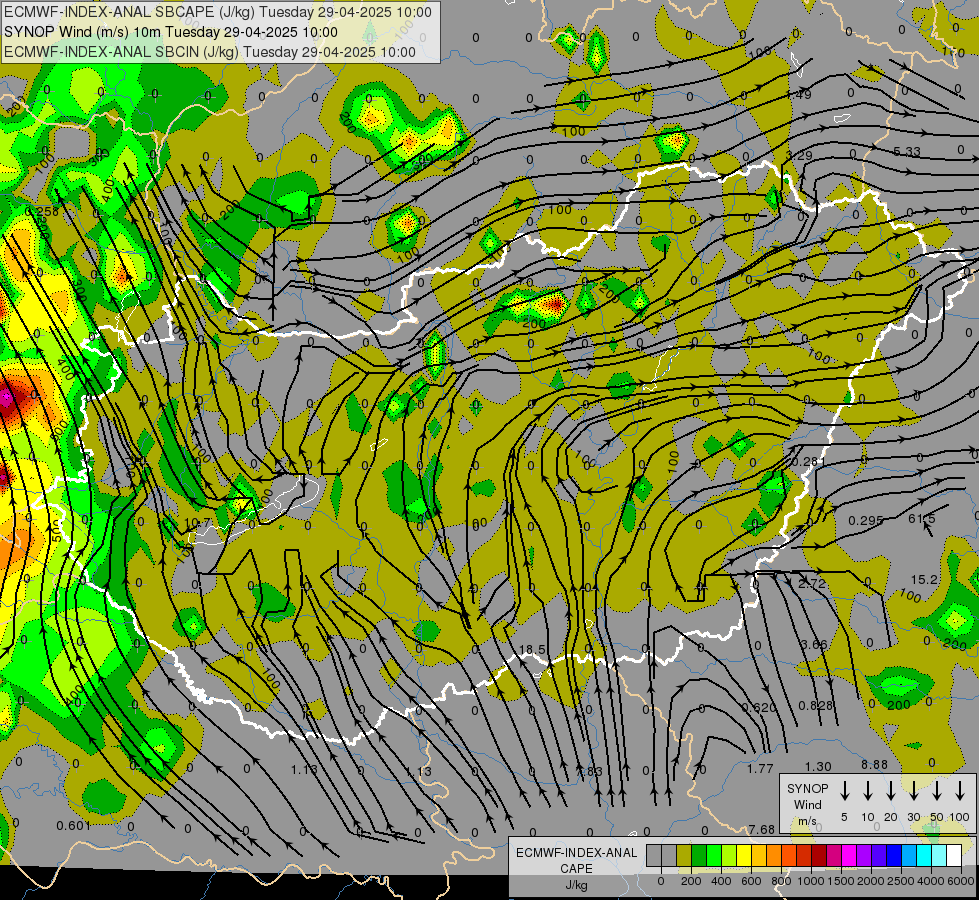The height and width of the screenshot is (900, 979).
Task: Click the '5.33' value on the map
Action: [907, 152]
